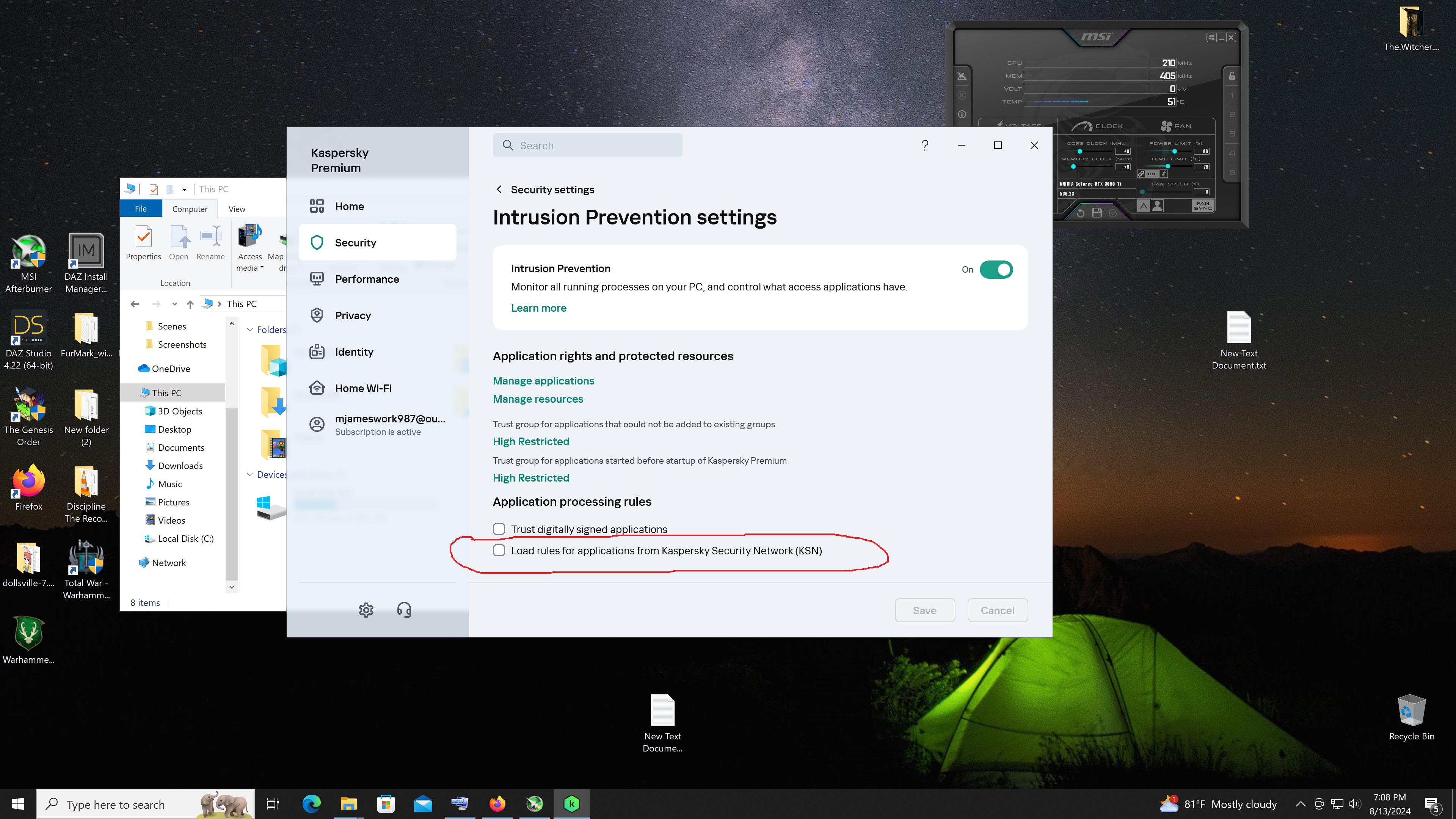The height and width of the screenshot is (819, 1456).
Task: Click Kaspersky icon in the taskbar
Action: click(571, 804)
